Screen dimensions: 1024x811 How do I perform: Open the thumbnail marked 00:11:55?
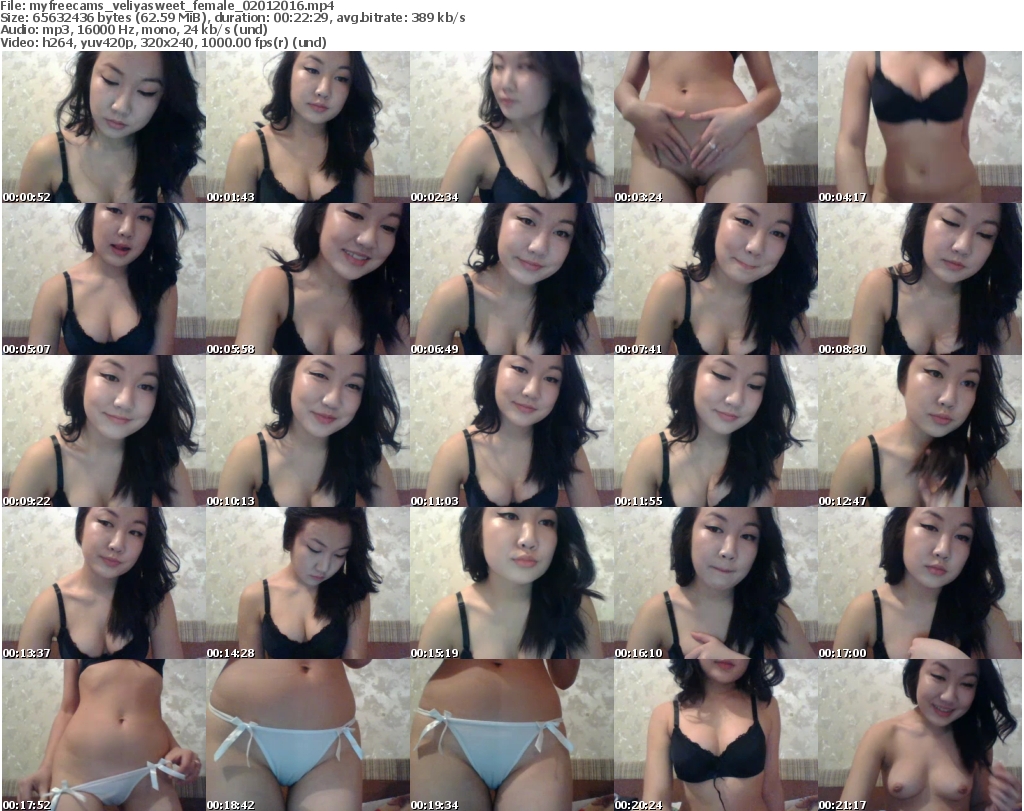(716, 432)
